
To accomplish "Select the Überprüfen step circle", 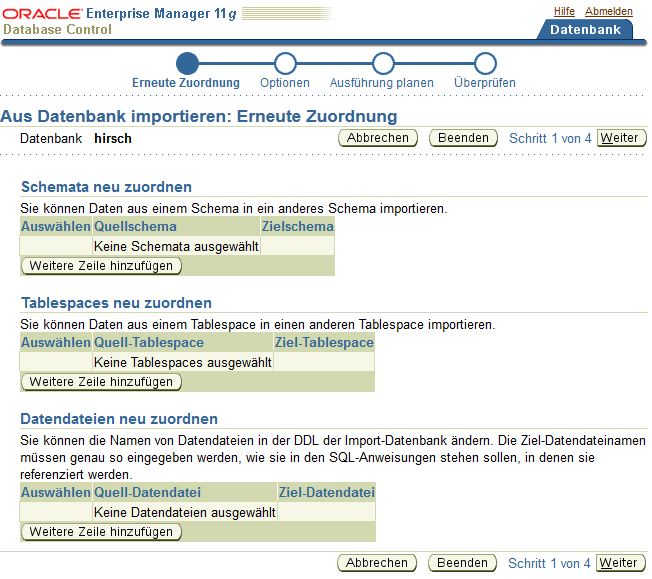I will (x=485, y=63).
